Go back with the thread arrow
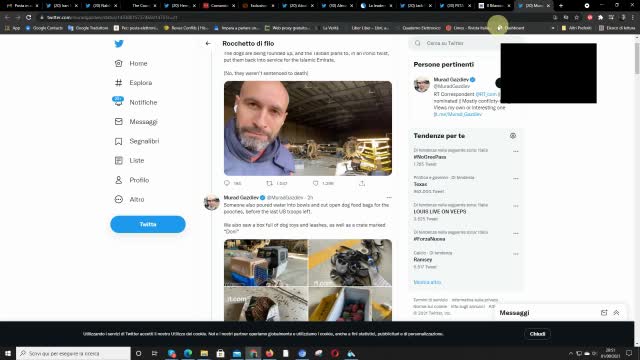The width and height of the screenshot is (640, 360). point(208,43)
